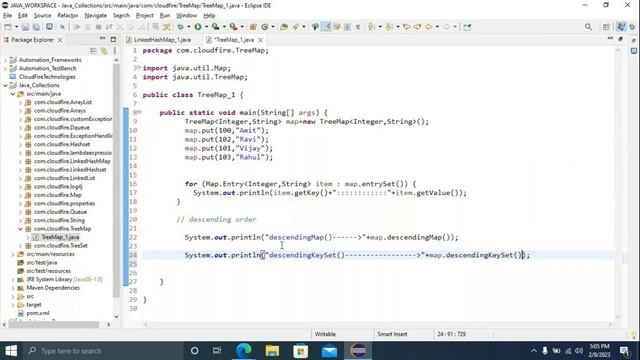
Task: Open the Windows Start menu
Action: (11, 351)
